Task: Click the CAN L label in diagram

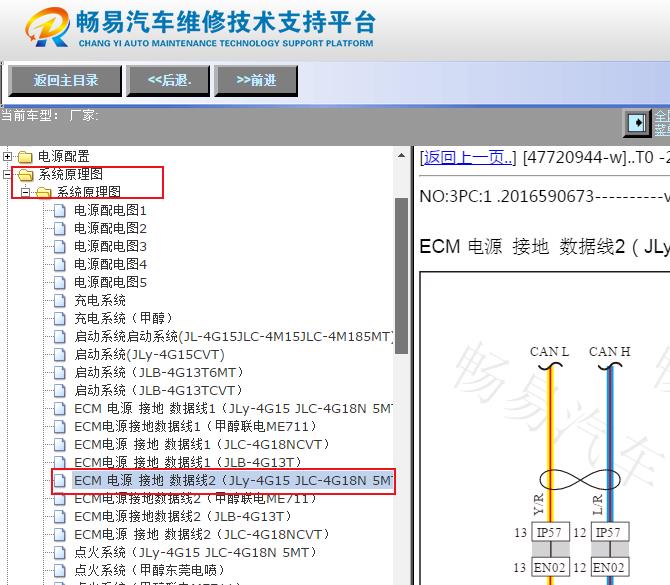Action: (x=549, y=352)
